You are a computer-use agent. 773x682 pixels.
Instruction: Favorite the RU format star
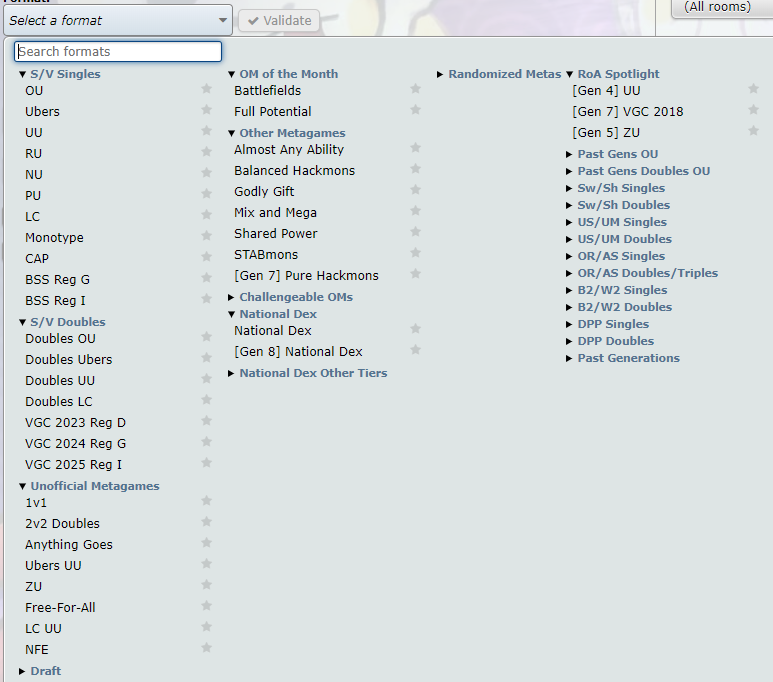(x=207, y=151)
